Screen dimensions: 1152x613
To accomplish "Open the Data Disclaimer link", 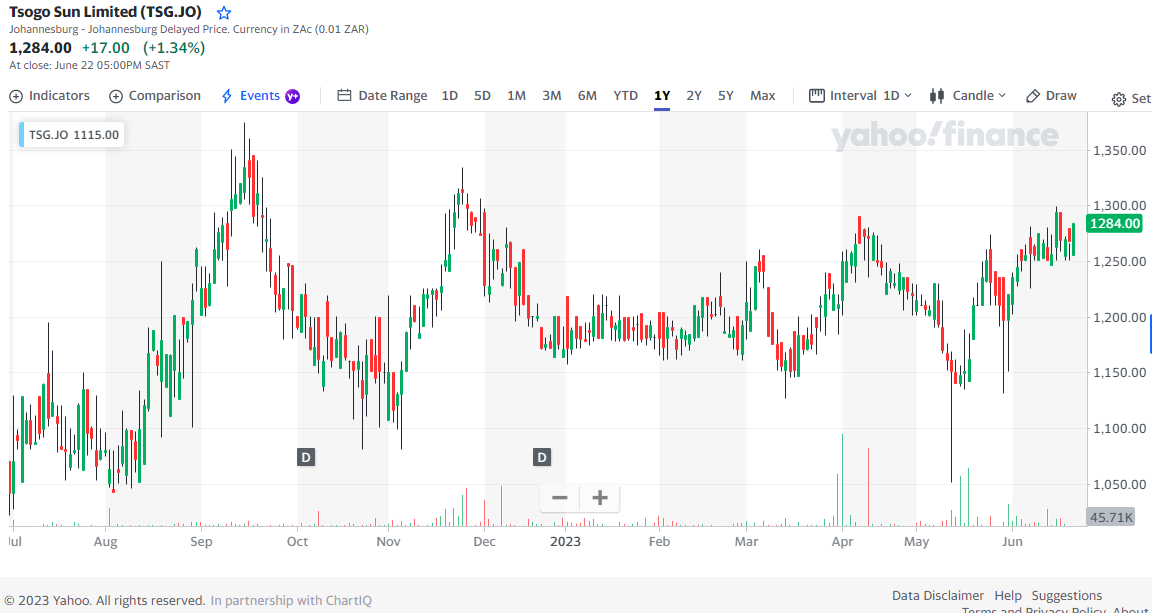I will coord(937,595).
